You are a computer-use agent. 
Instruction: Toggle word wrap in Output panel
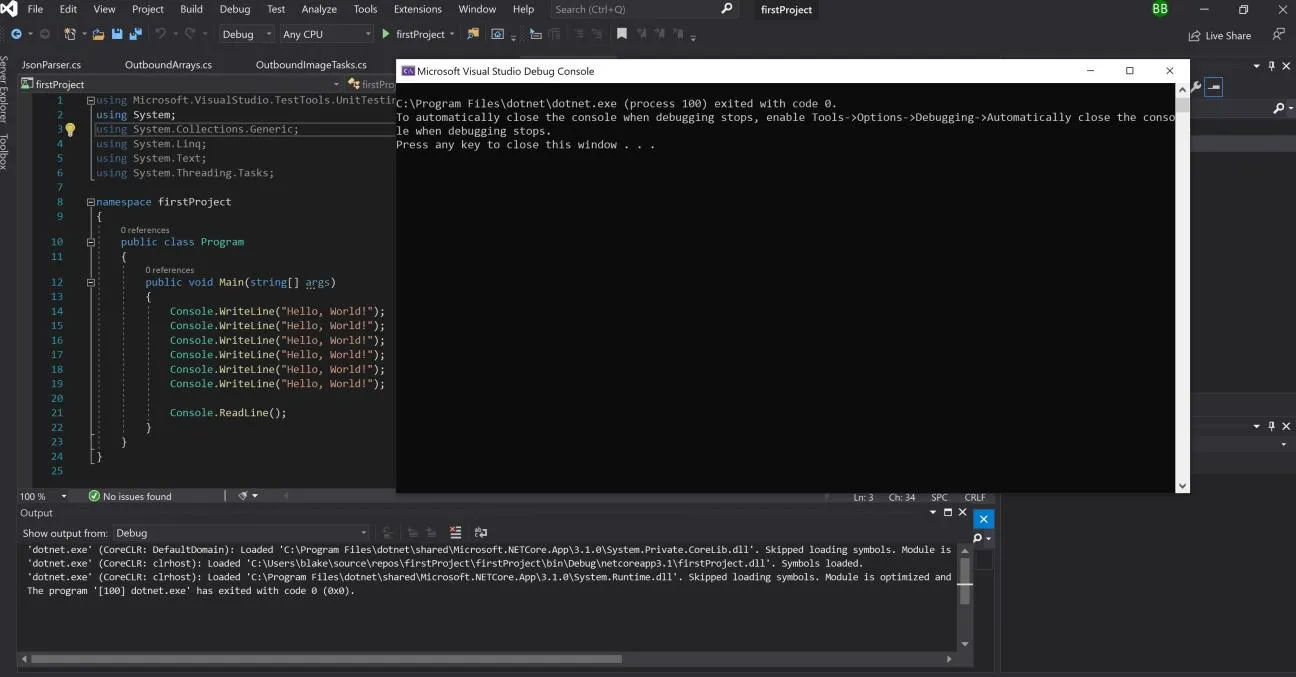click(x=481, y=533)
